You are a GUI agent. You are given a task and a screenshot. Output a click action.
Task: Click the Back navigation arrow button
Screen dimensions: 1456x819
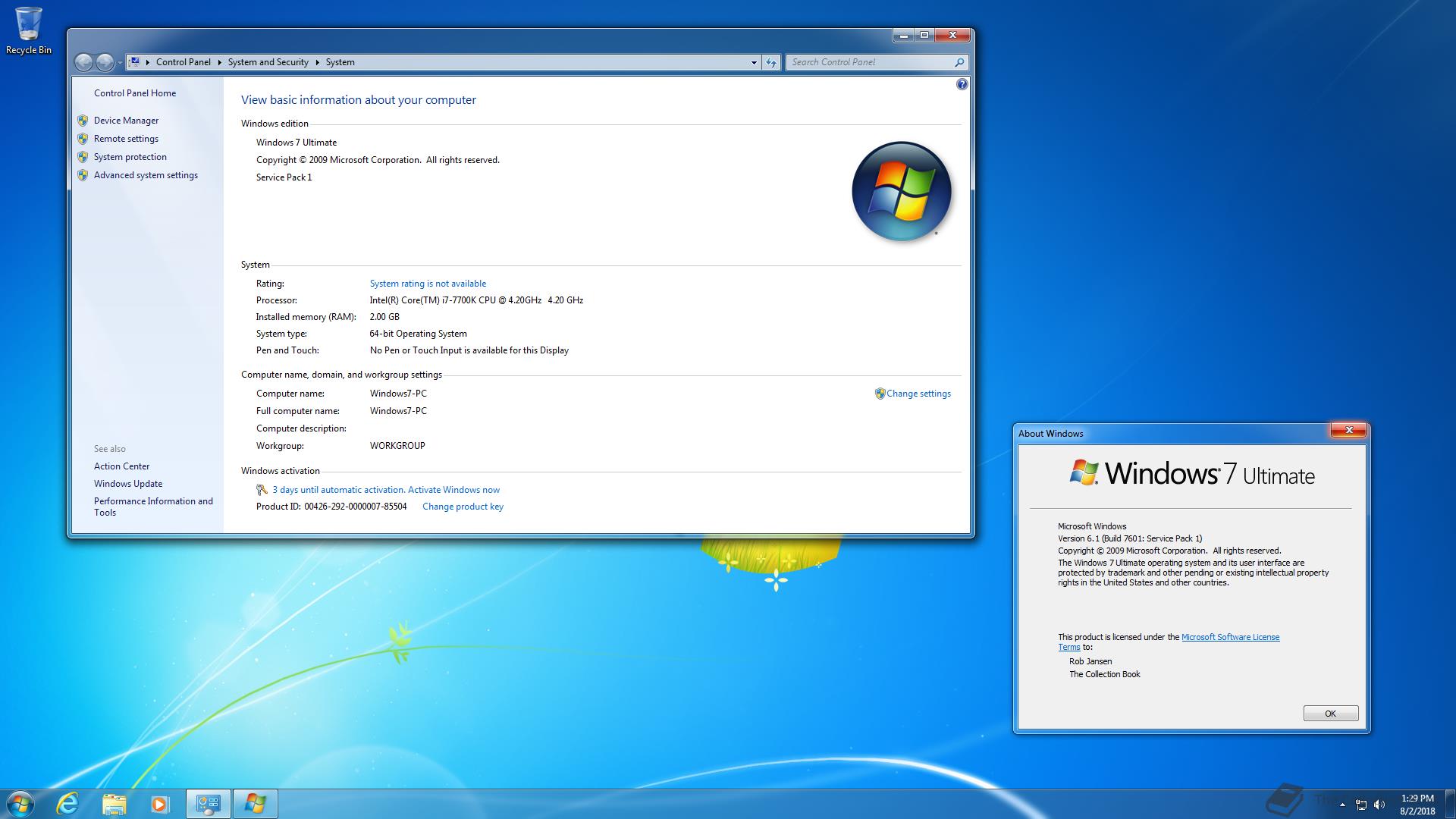pyautogui.click(x=84, y=62)
